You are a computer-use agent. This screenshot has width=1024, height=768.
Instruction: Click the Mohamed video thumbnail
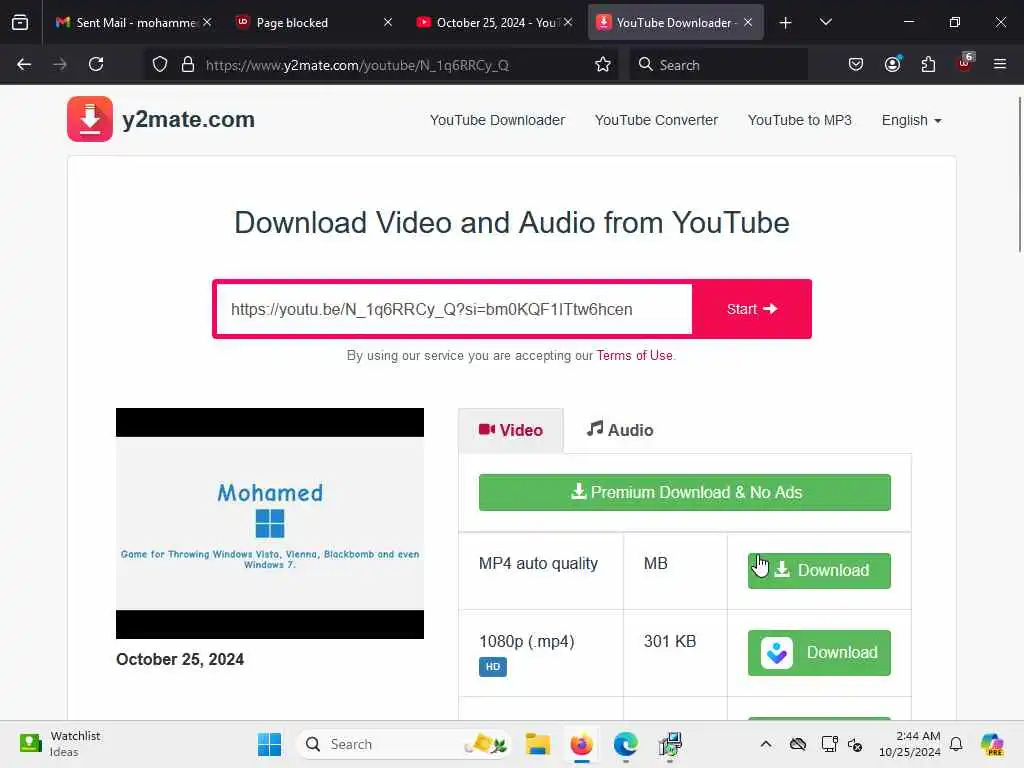[270, 523]
